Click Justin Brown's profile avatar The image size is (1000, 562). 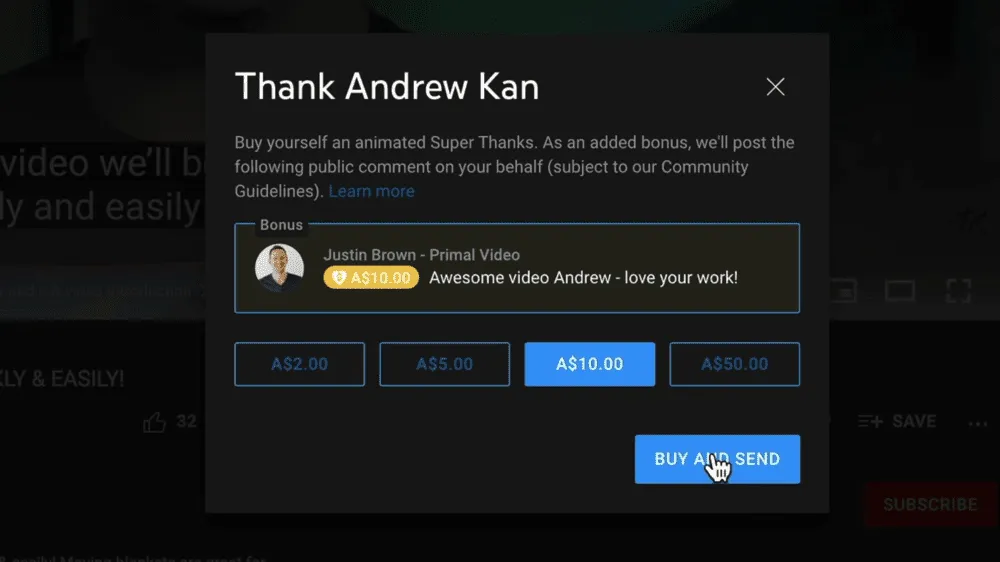coord(279,268)
